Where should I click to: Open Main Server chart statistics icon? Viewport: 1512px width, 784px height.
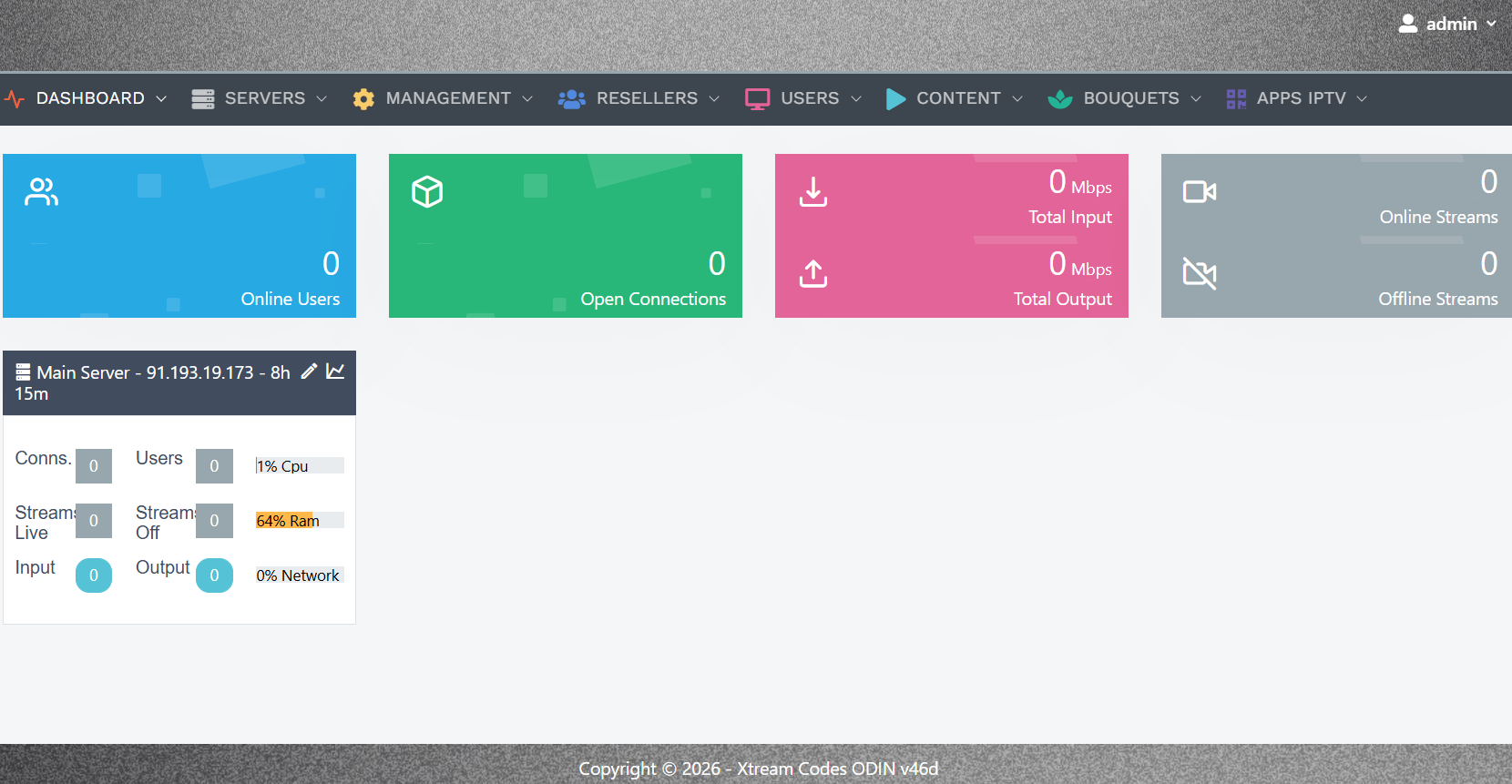tap(335, 371)
